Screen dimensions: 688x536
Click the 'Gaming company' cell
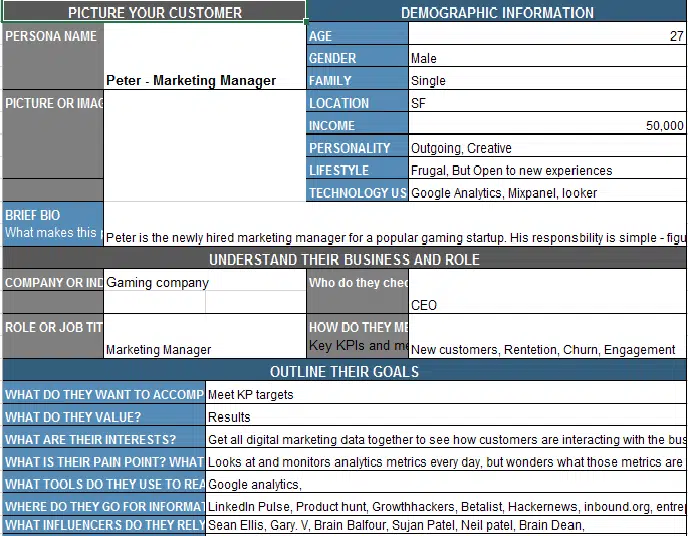155,283
